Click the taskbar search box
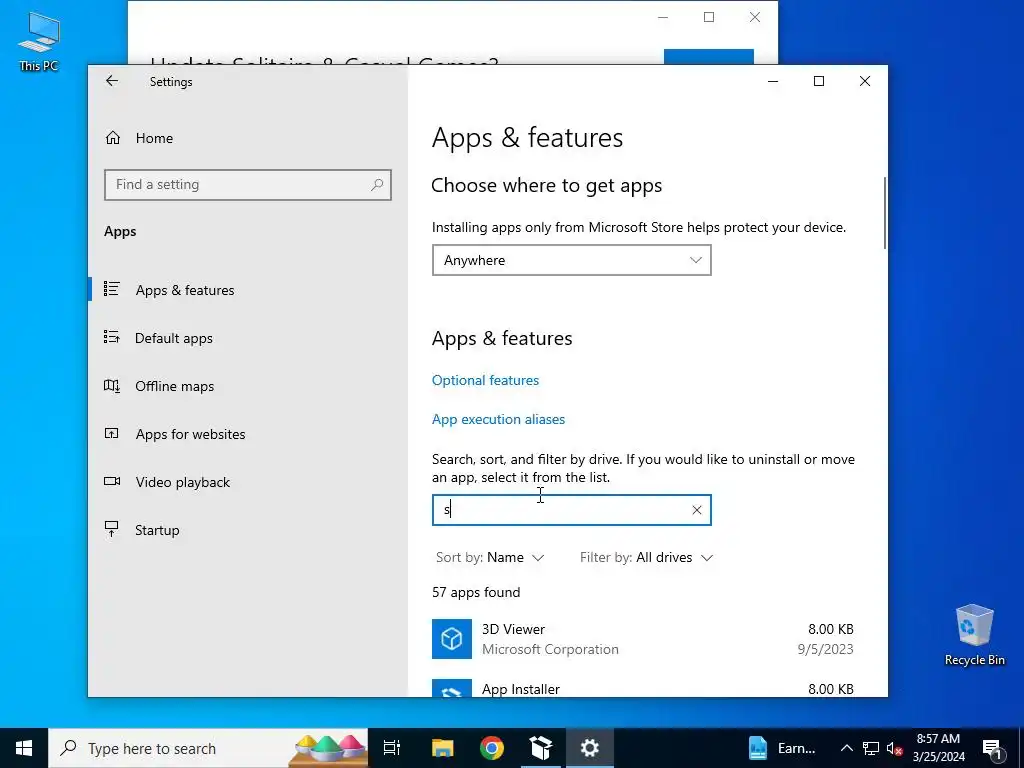Screen dimensions: 1024x768 pos(208,748)
